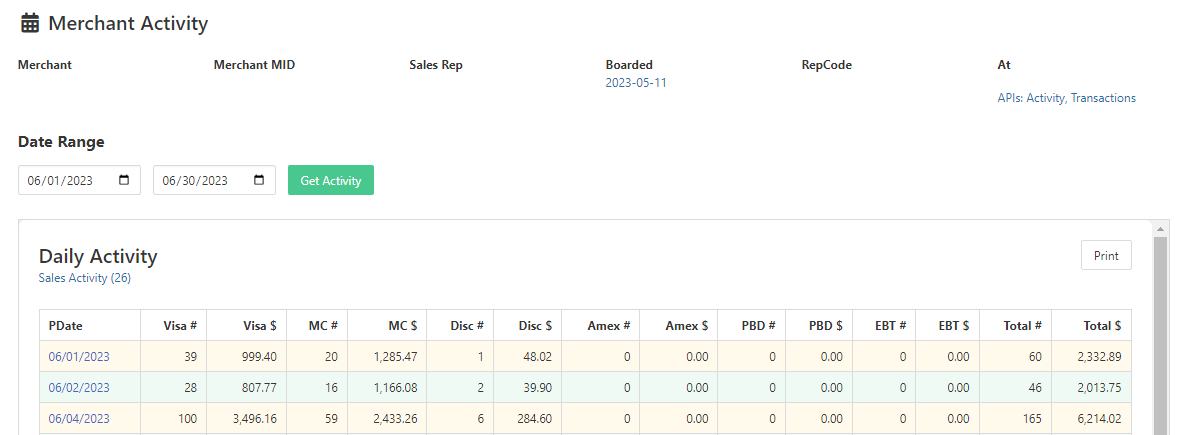This screenshot has width=1182, height=435.
Task: Click the PBD # column header
Action: coord(752,326)
